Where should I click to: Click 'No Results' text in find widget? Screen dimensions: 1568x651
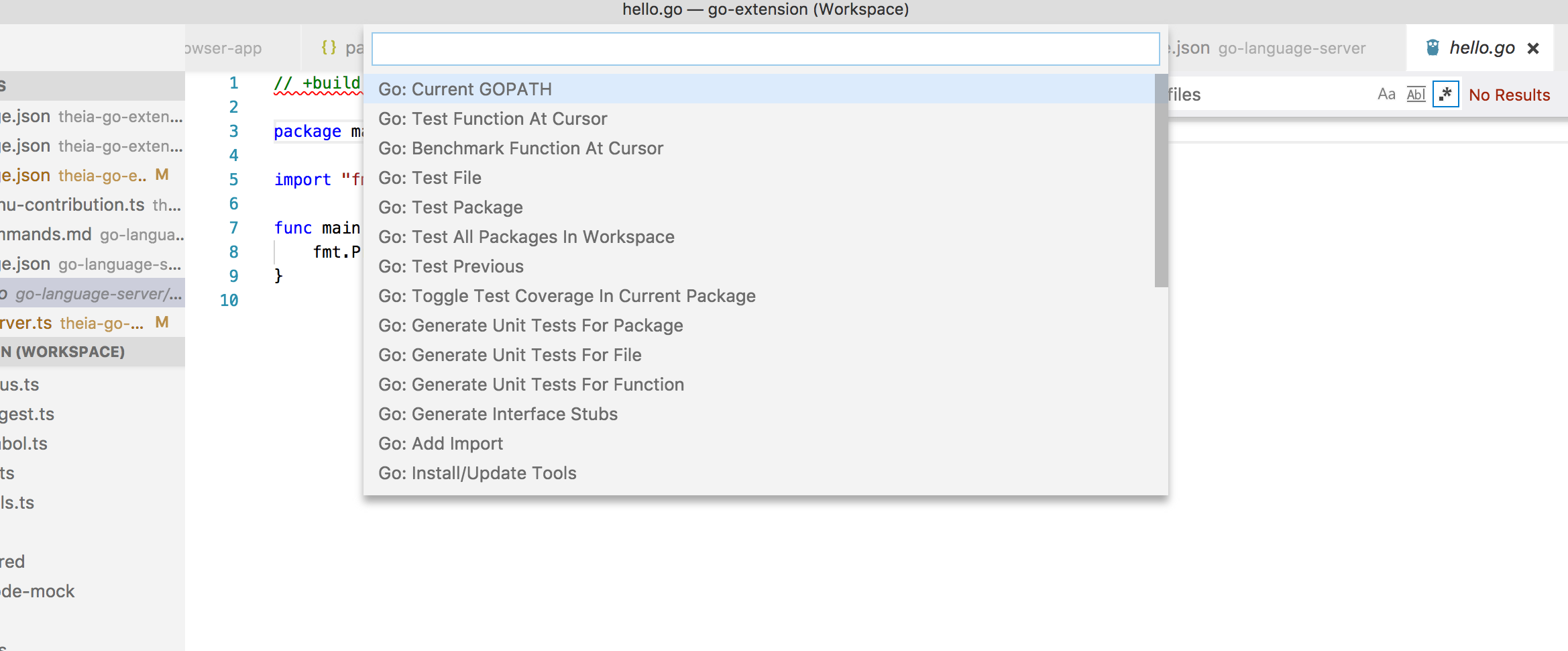pyautogui.click(x=1509, y=95)
